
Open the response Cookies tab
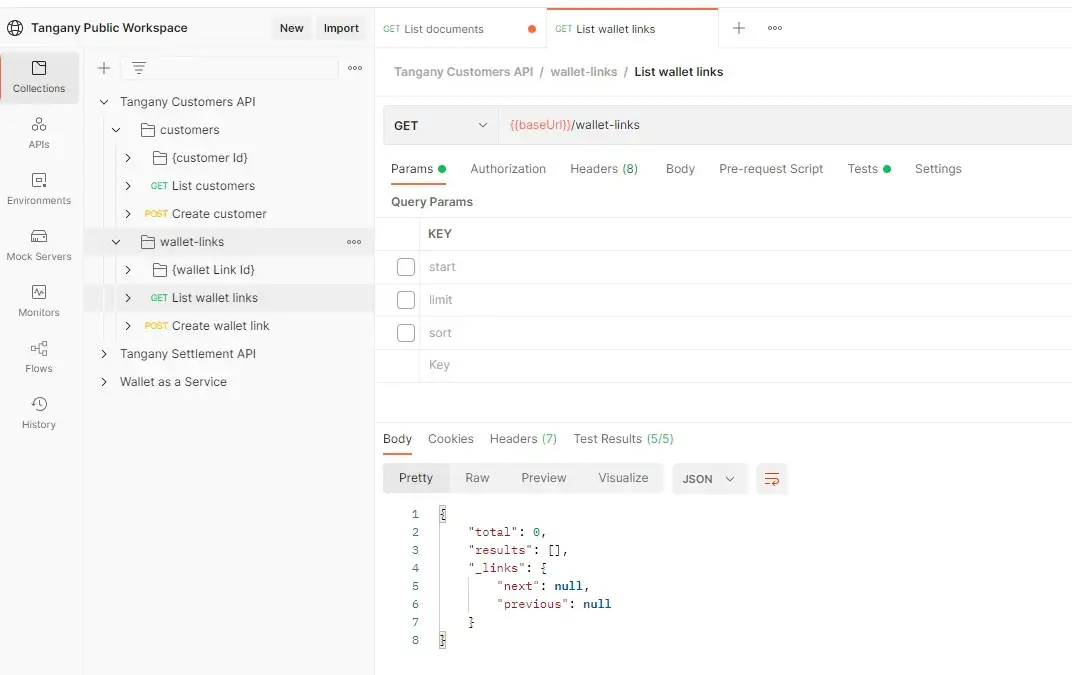pos(451,439)
